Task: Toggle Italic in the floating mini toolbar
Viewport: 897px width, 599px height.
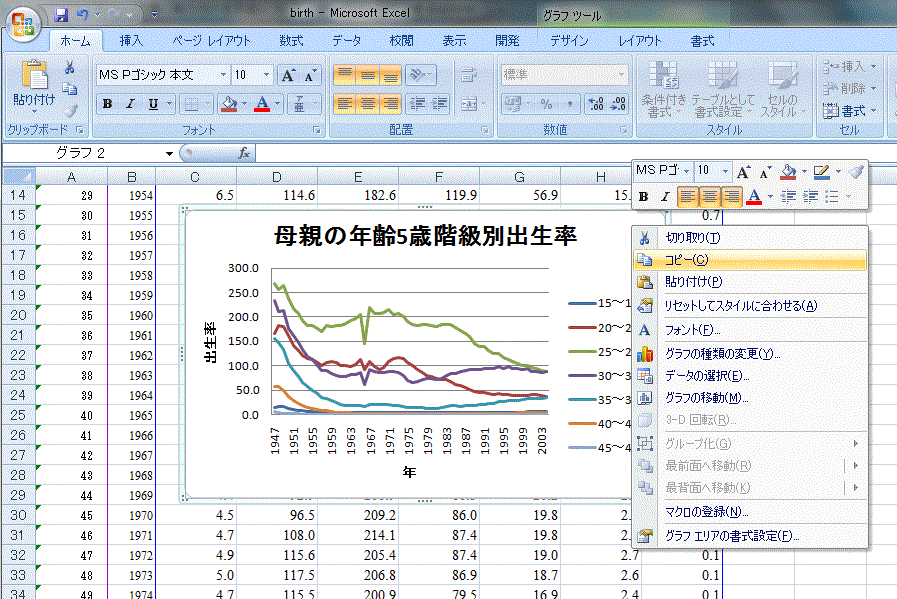Action: 664,197
